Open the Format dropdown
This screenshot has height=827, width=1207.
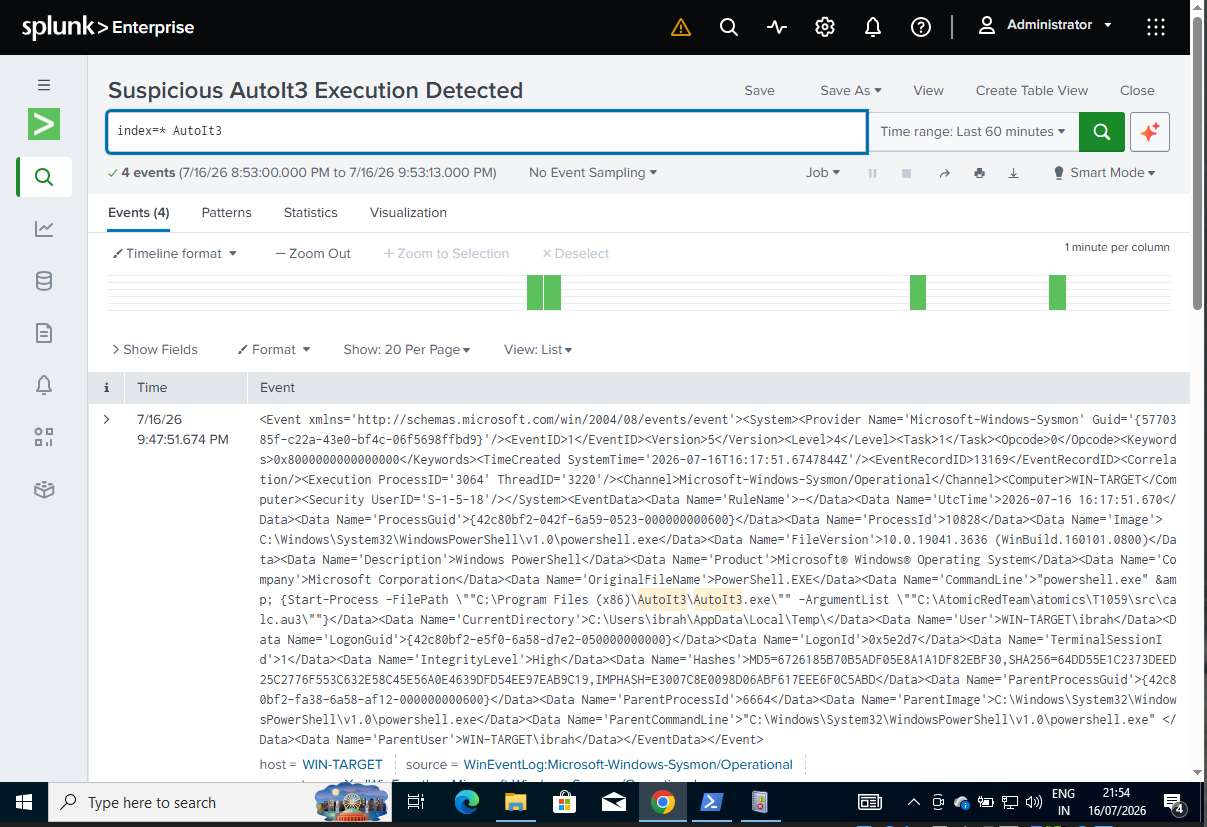point(274,350)
